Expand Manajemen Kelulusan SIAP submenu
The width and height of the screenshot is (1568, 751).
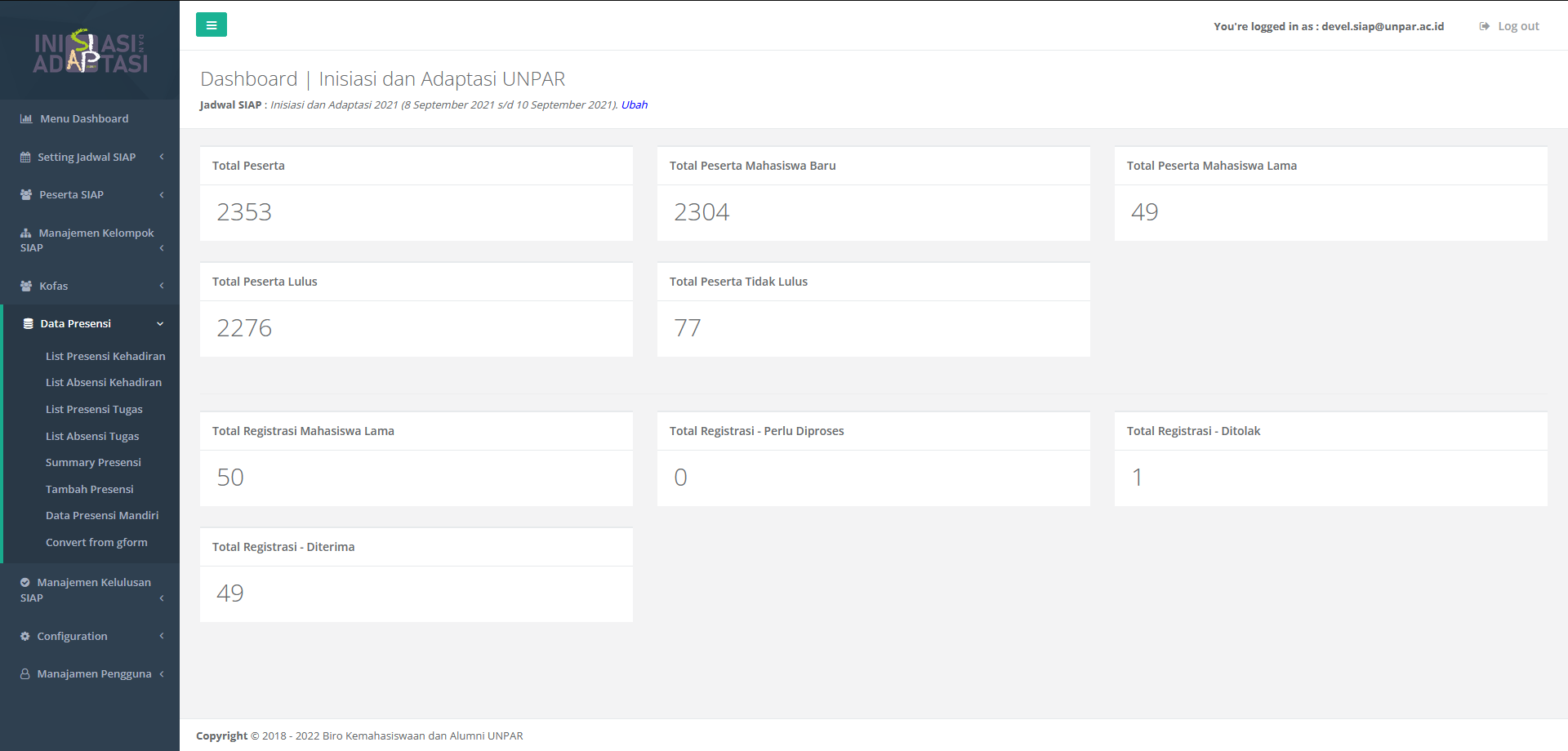[x=162, y=598]
